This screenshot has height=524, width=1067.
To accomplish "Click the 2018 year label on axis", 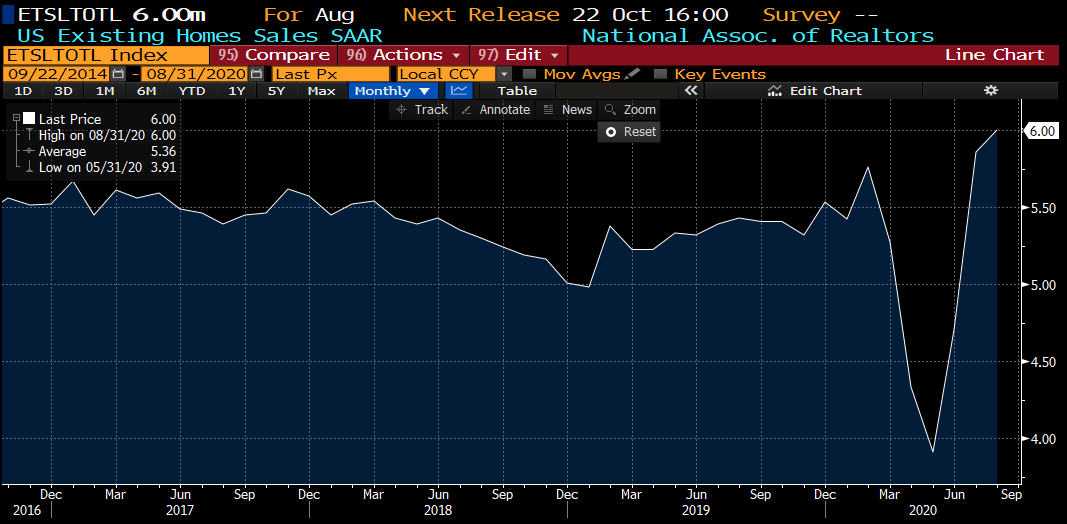I will [x=438, y=510].
